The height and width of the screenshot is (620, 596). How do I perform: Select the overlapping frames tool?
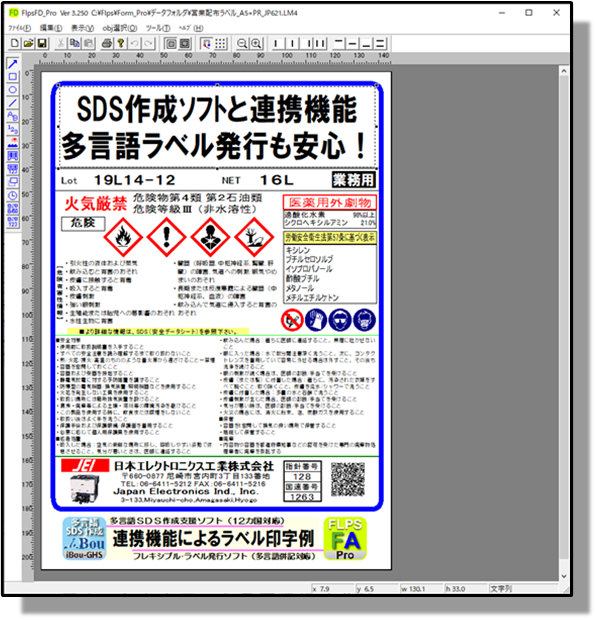[13, 182]
